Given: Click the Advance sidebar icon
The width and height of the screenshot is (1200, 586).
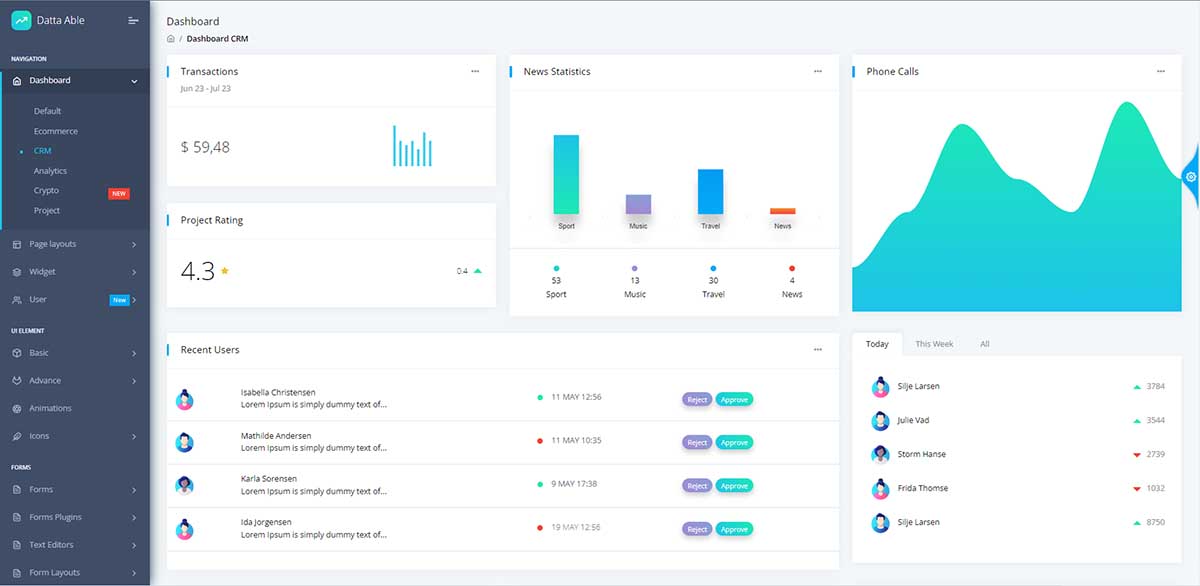Looking at the screenshot, I should 17,381.
